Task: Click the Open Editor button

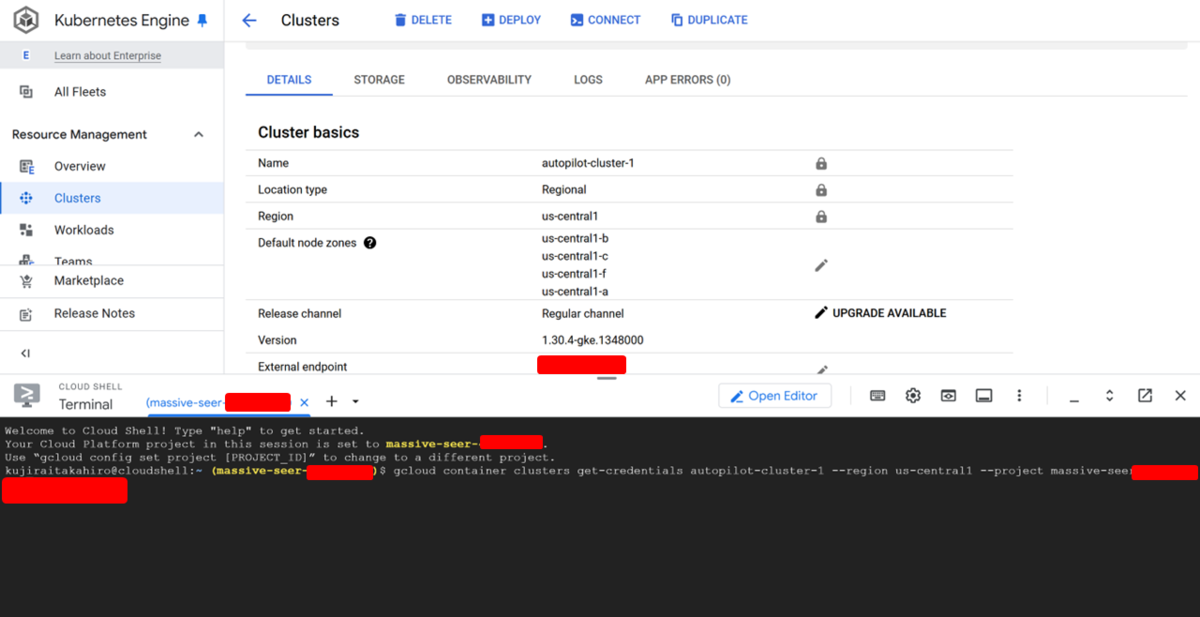Action: tap(775, 396)
